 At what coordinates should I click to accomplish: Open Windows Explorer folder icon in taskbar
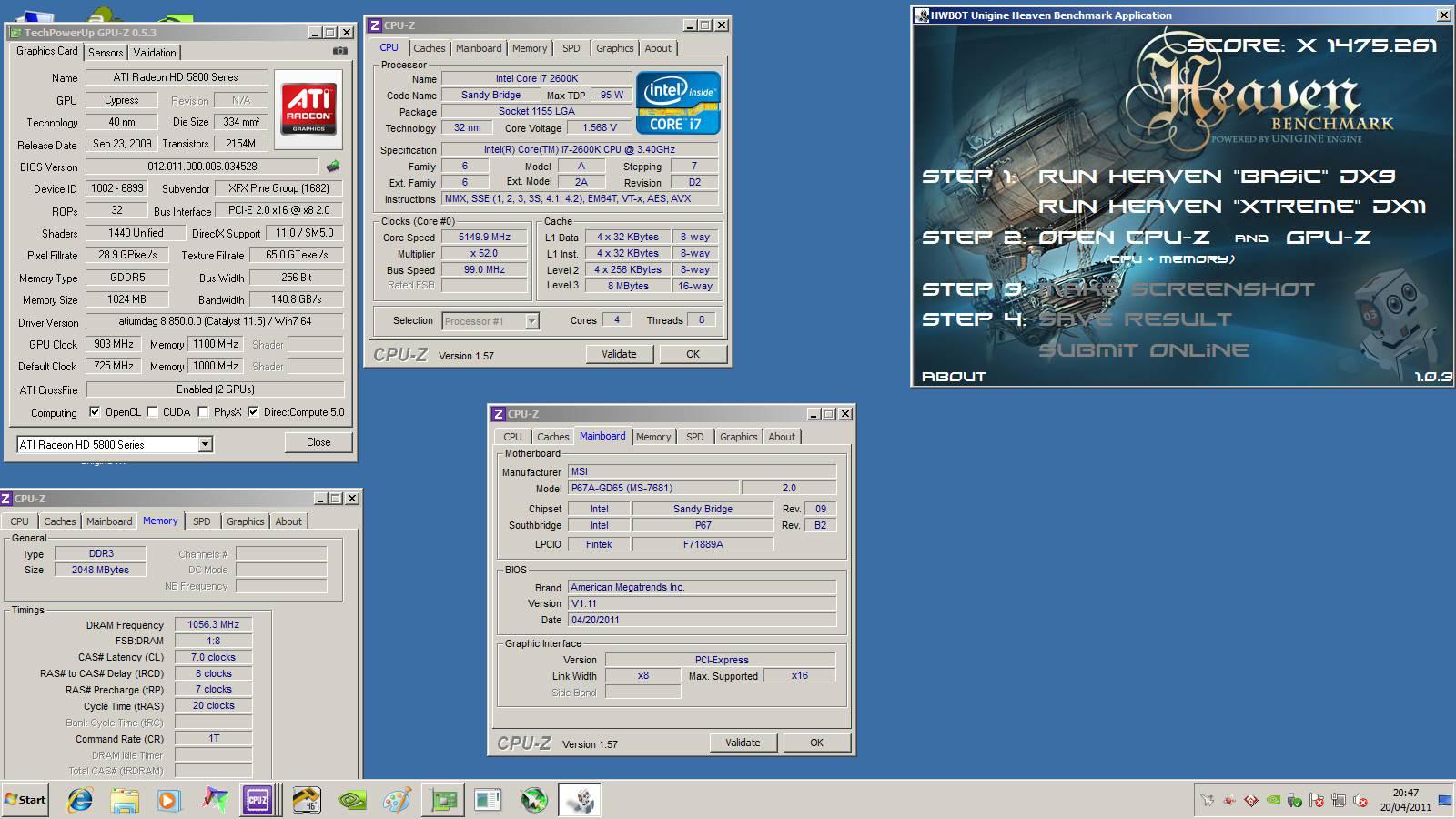pos(125,800)
